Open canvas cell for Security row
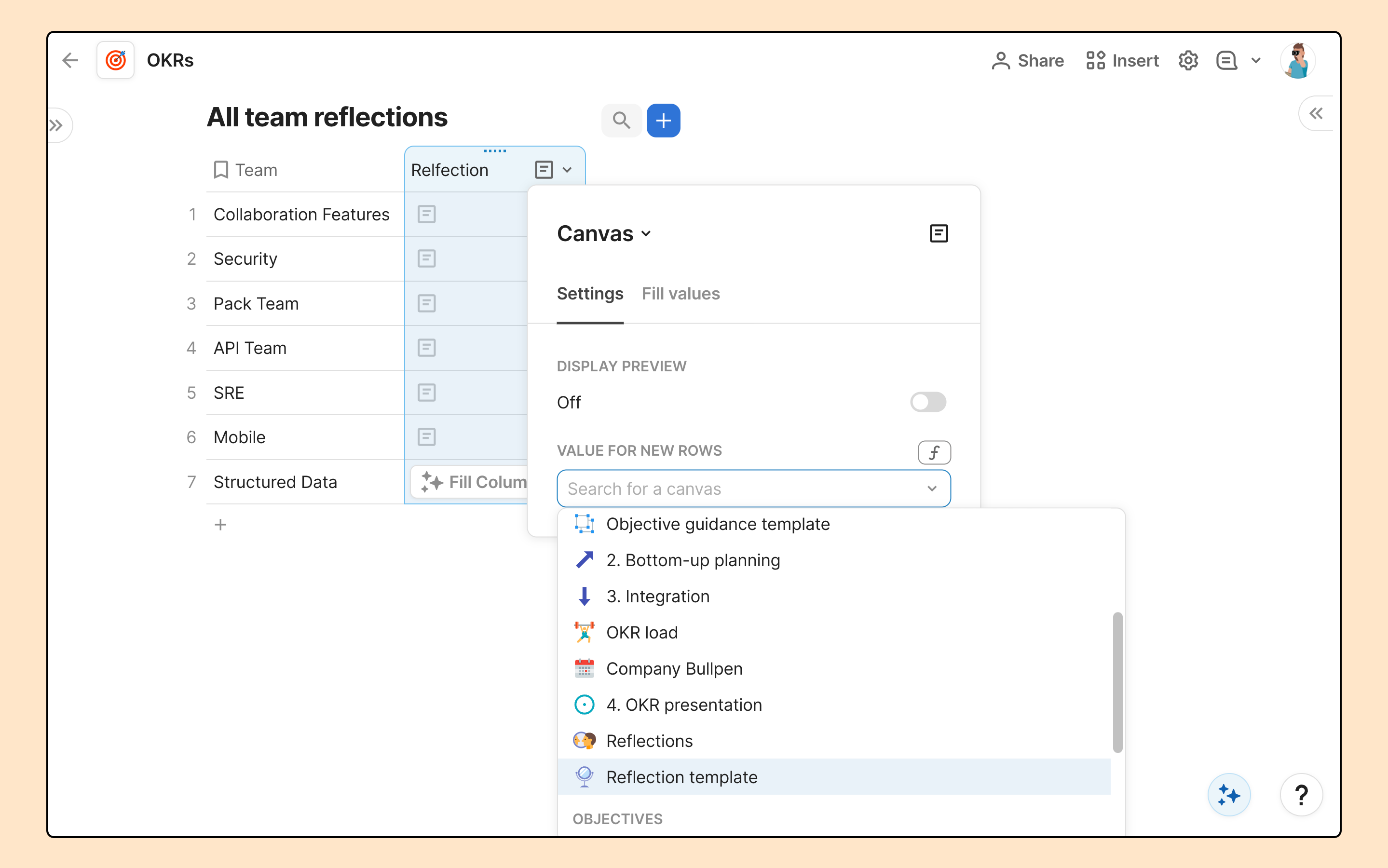 click(x=426, y=259)
